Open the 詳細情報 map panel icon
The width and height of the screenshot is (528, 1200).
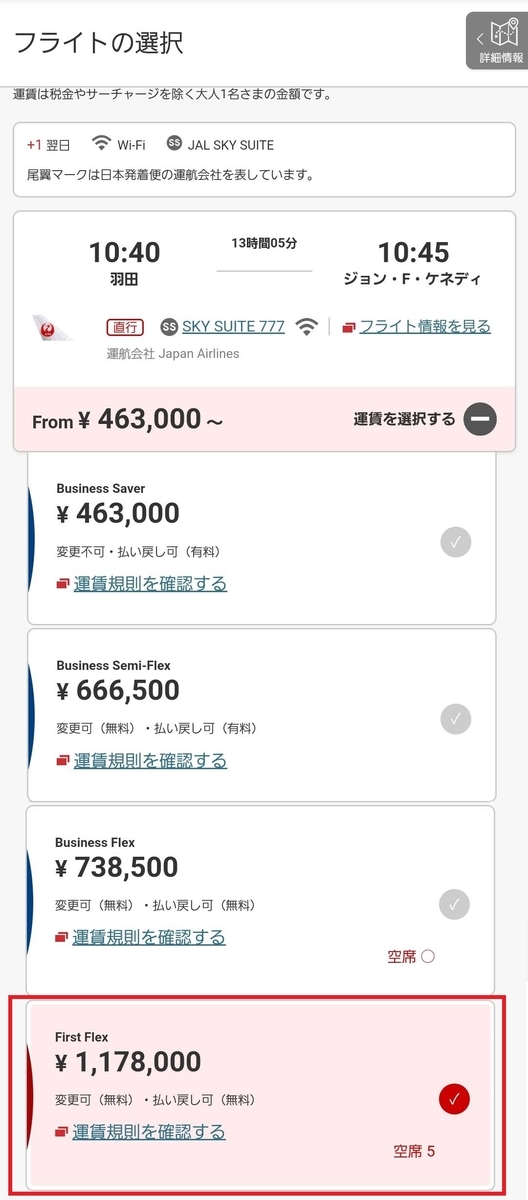tap(496, 40)
